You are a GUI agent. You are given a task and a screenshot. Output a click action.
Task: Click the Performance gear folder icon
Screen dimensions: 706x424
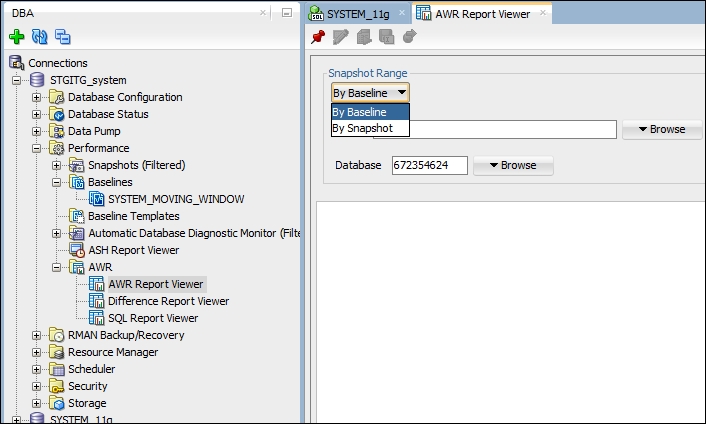pyautogui.click(x=57, y=148)
